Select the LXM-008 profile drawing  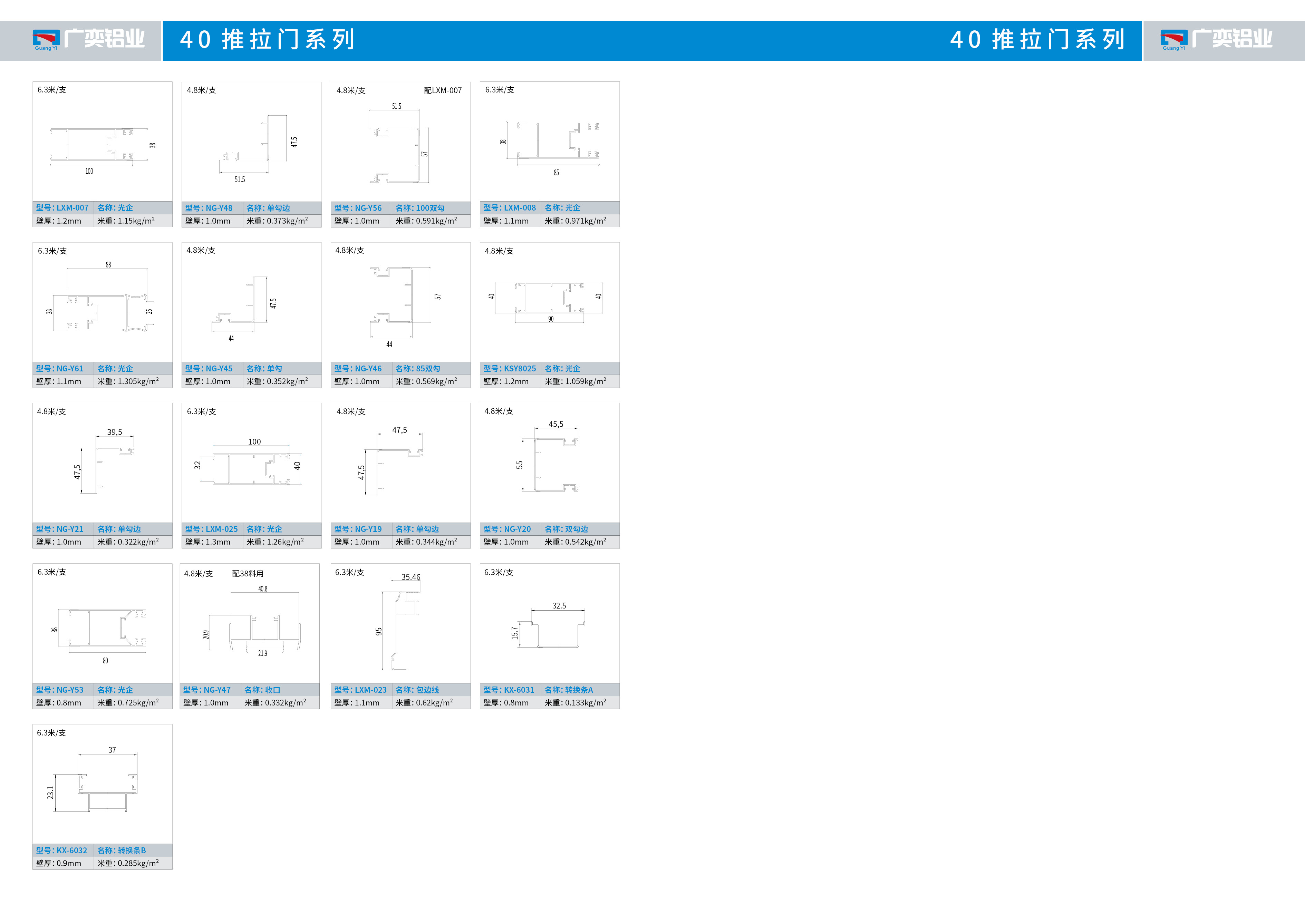(x=550, y=148)
